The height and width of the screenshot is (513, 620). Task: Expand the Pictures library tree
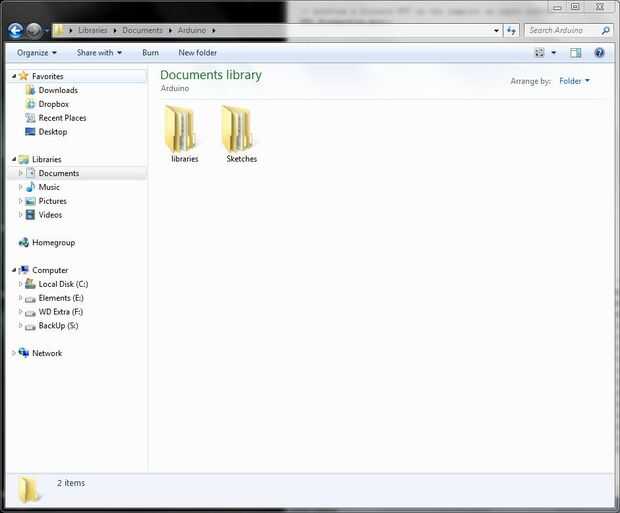21,201
